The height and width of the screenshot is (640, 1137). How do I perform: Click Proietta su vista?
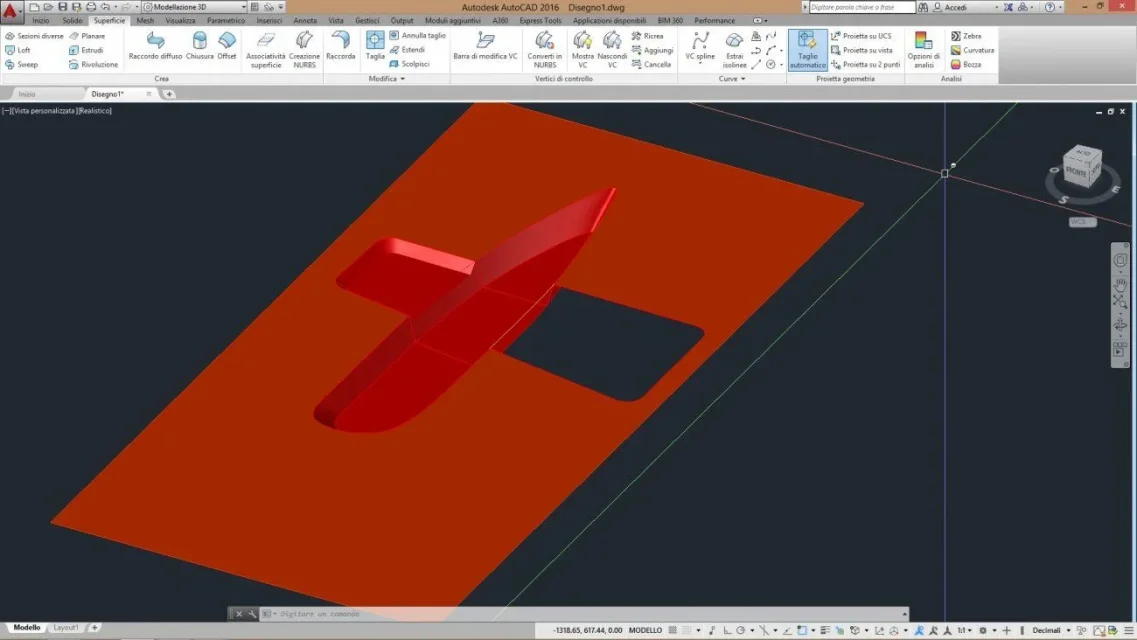[861, 50]
